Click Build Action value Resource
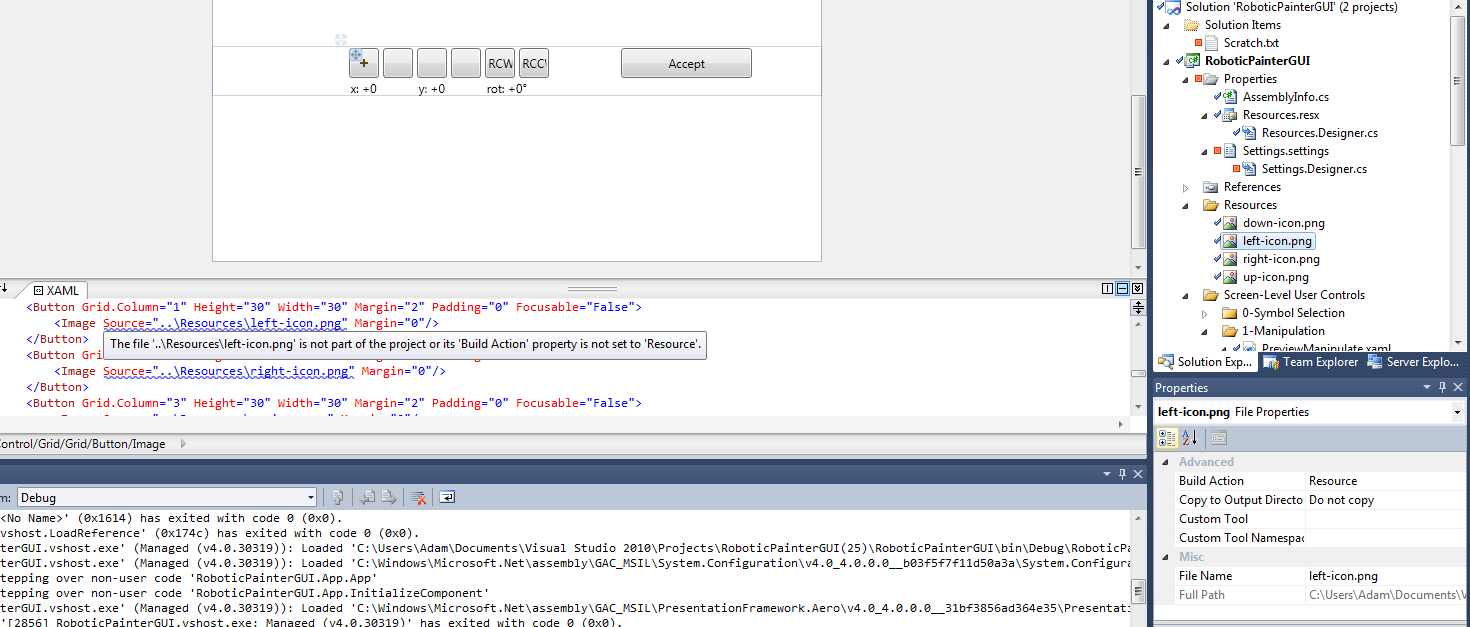The image size is (1470, 627). [1386, 481]
